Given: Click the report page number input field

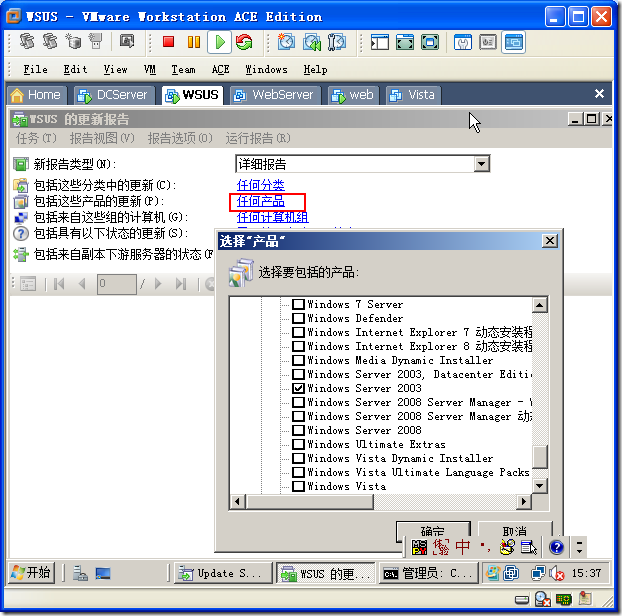Looking at the screenshot, I should click(117, 284).
